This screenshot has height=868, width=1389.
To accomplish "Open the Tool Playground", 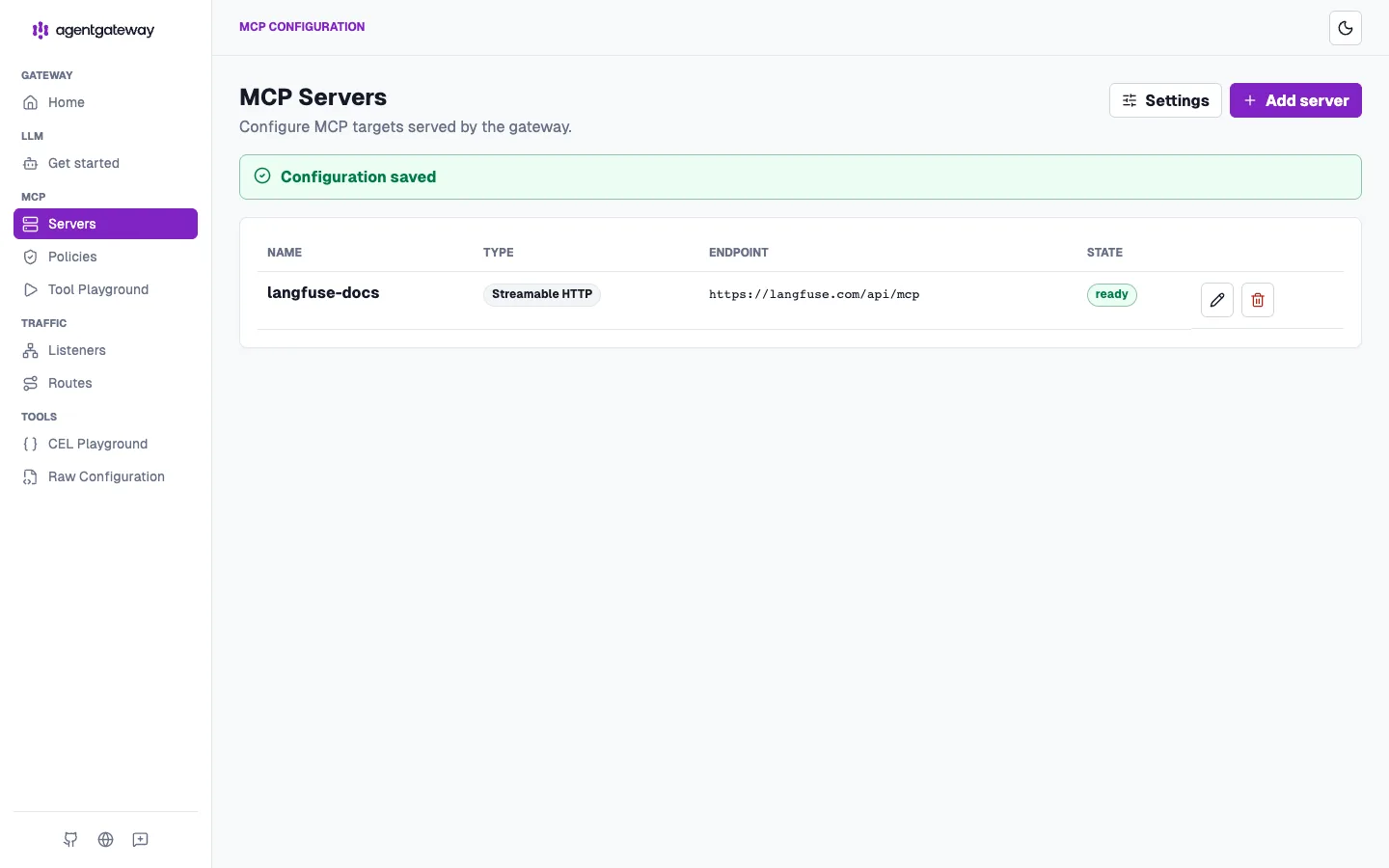I will click(105, 289).
